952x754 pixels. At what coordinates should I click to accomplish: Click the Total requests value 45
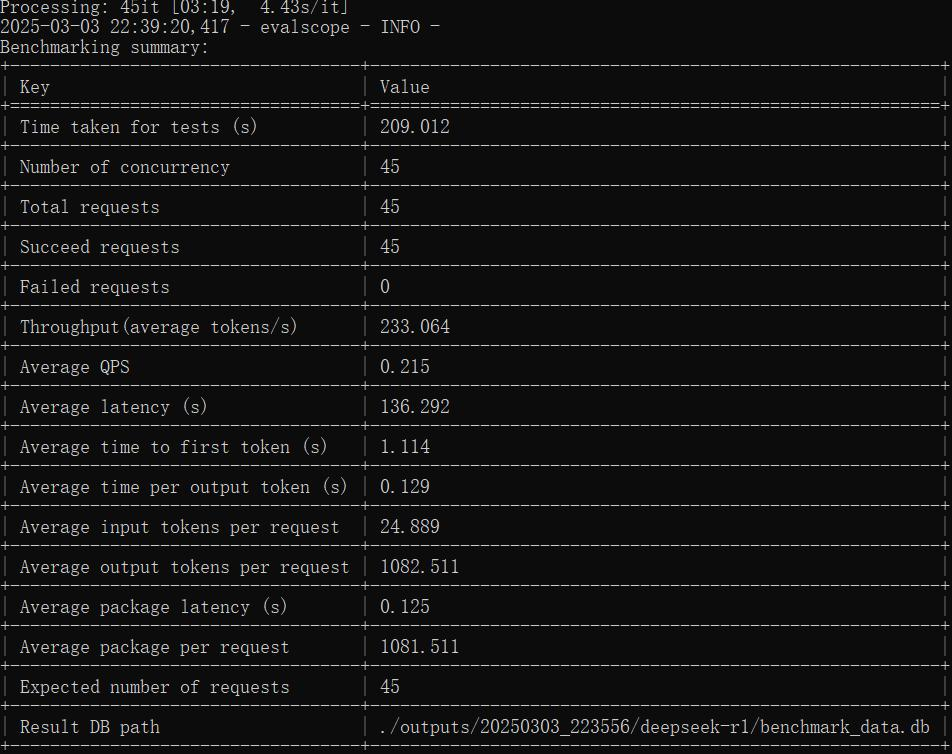coord(388,207)
